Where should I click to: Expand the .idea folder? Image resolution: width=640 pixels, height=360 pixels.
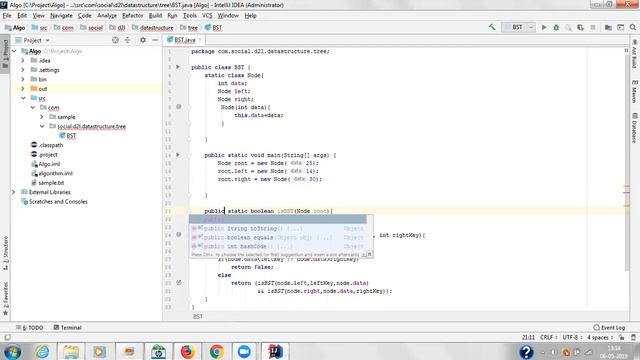pos(23,60)
